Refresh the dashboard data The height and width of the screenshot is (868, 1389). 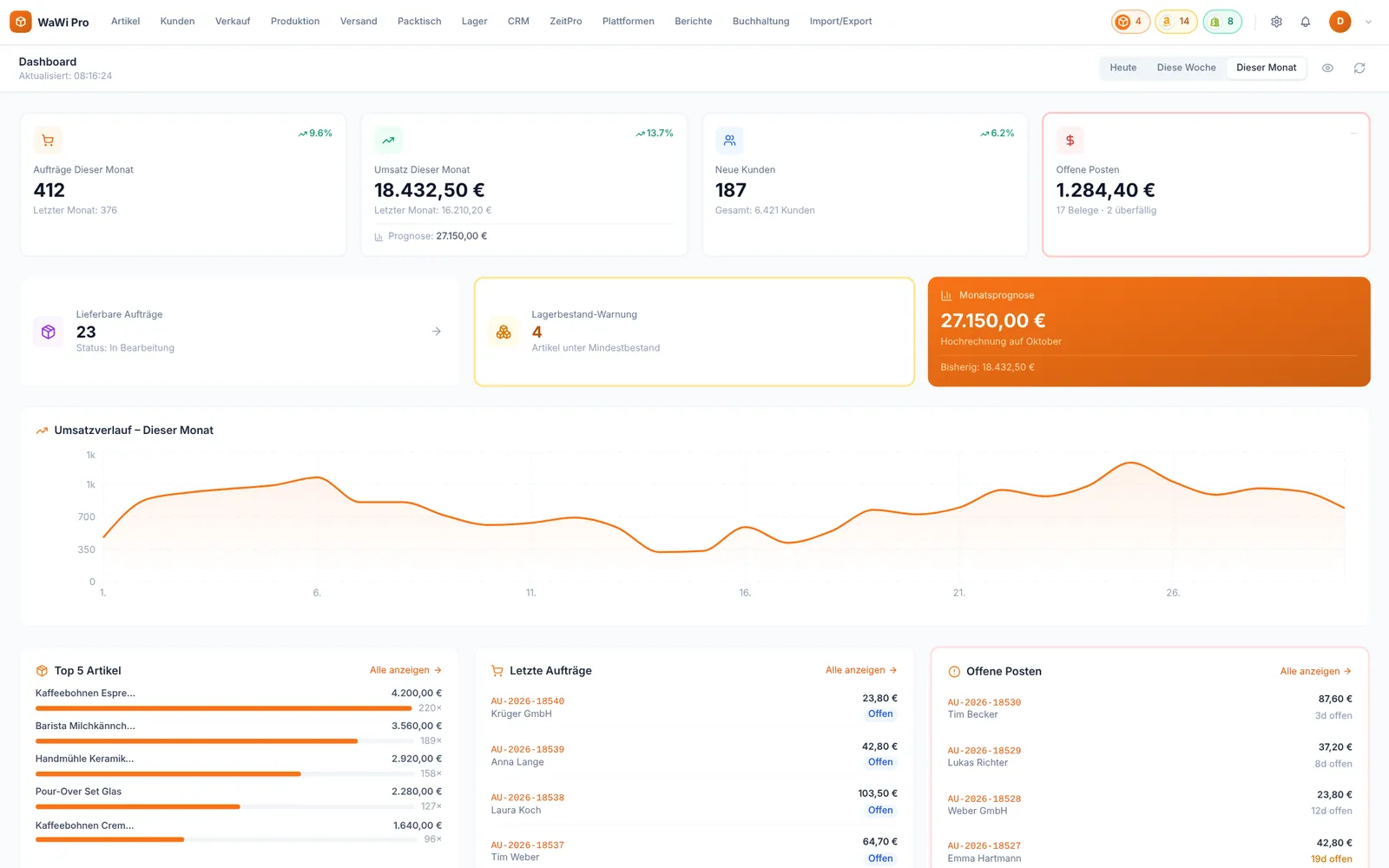click(x=1359, y=68)
